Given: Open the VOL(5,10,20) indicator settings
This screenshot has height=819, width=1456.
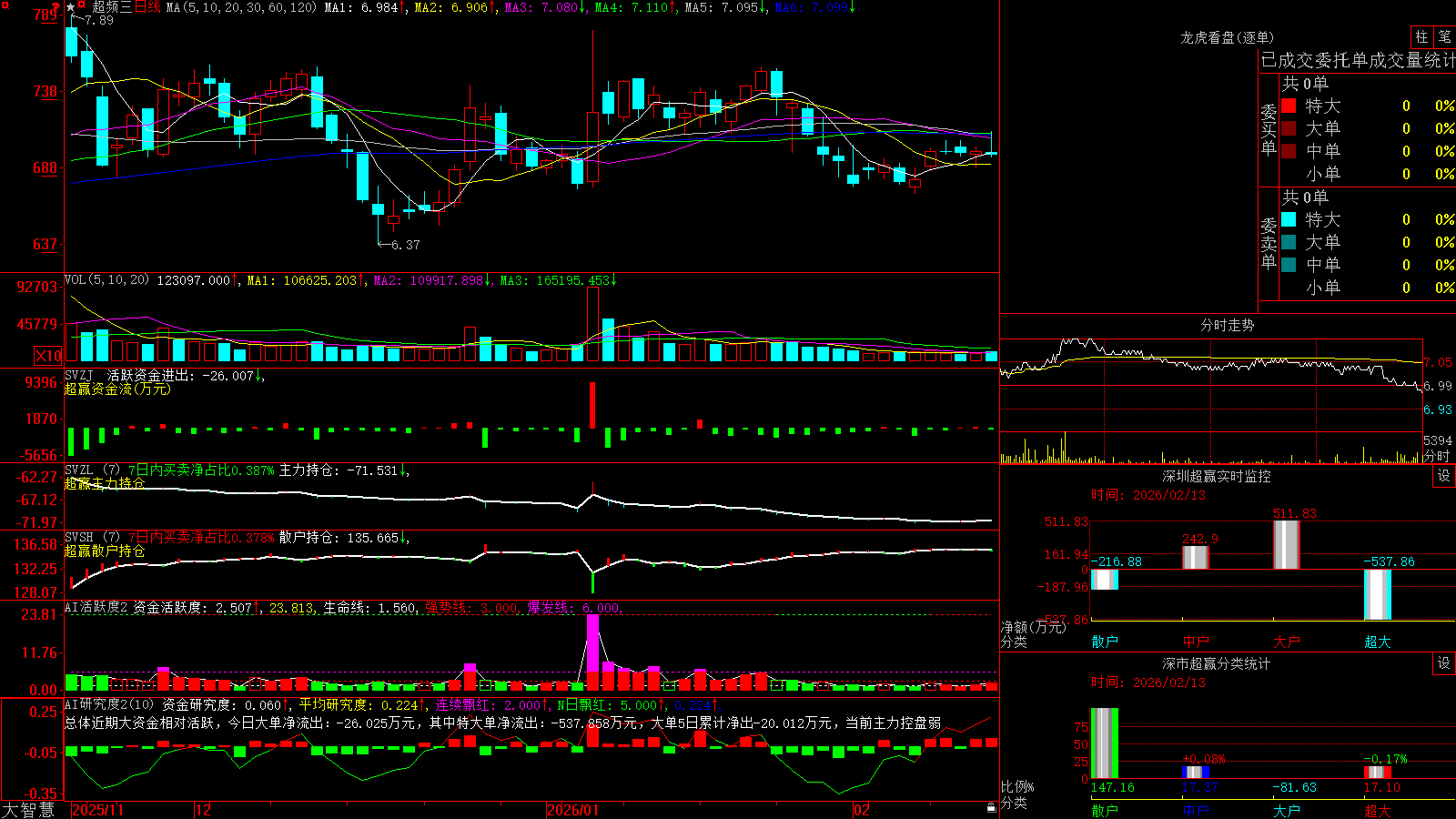Looking at the screenshot, I should pos(106,280).
